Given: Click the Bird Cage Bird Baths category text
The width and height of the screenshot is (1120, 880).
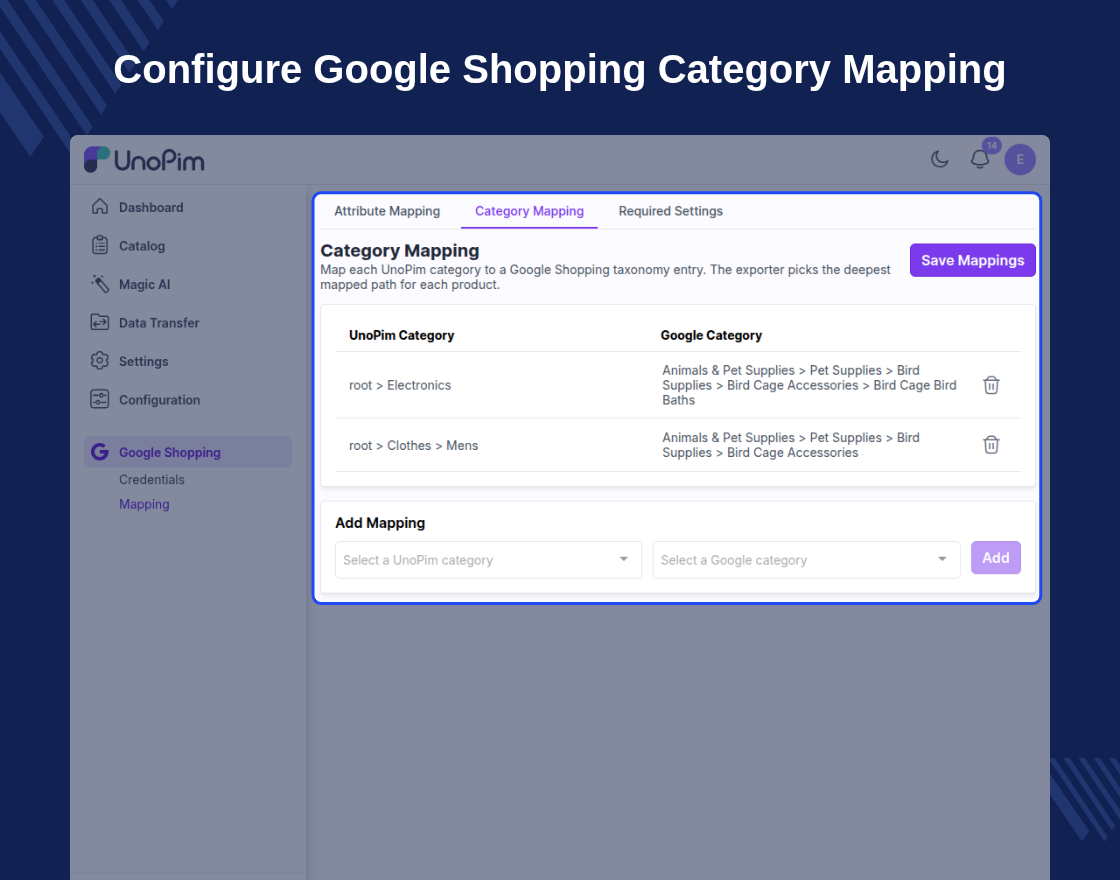Looking at the screenshot, I should point(809,385).
